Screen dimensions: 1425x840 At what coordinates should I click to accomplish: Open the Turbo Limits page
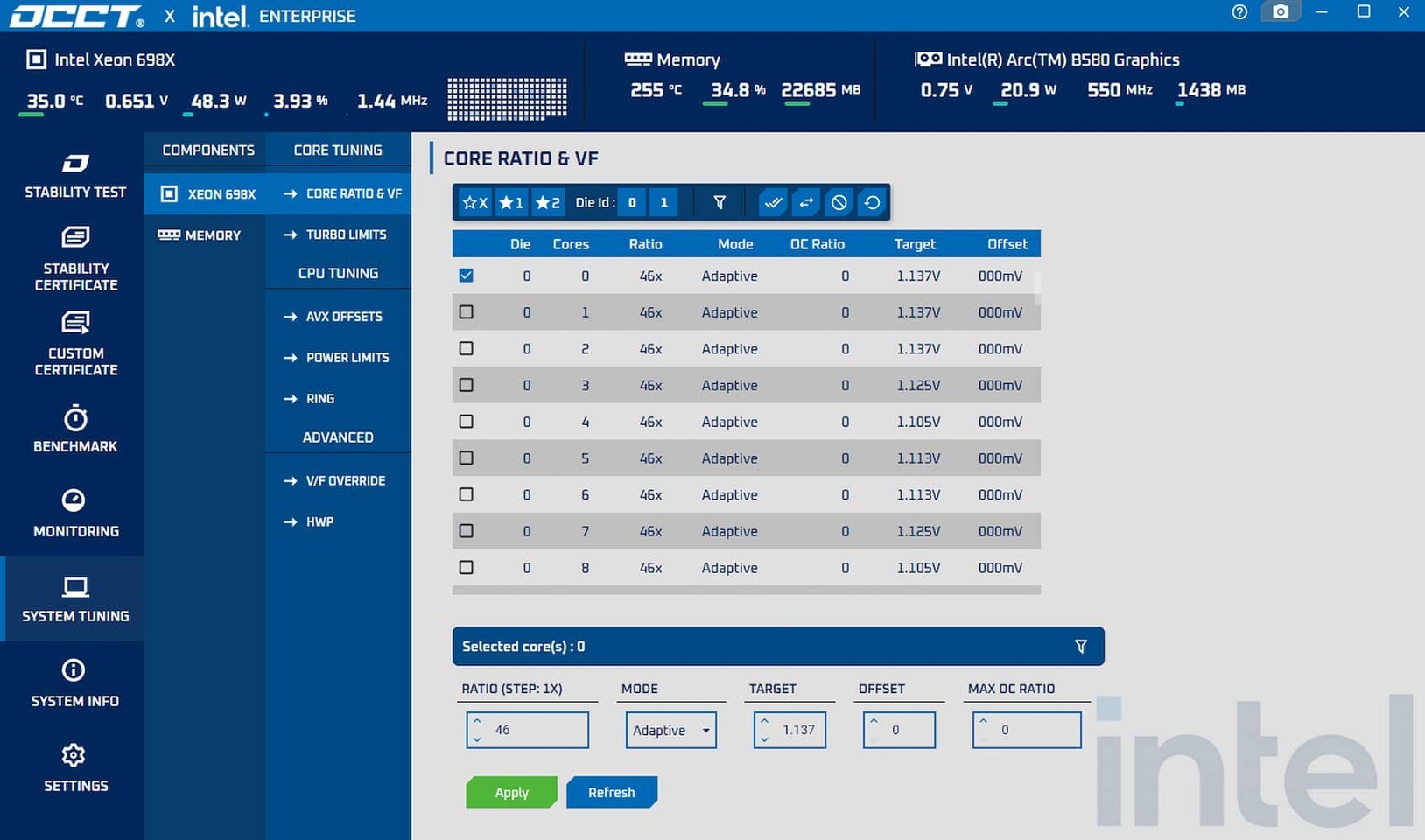coord(347,234)
